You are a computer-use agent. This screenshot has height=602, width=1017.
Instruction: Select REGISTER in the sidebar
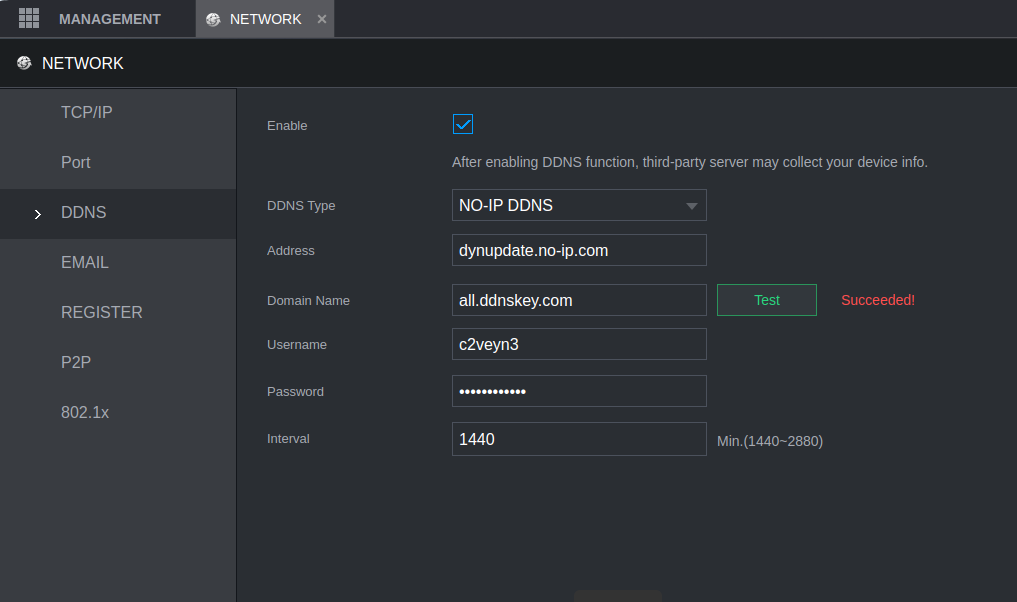tap(102, 312)
